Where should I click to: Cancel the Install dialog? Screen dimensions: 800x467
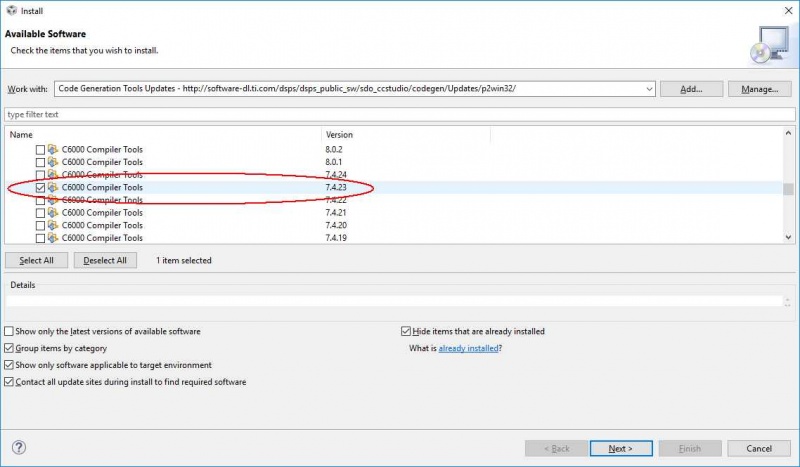pos(759,449)
